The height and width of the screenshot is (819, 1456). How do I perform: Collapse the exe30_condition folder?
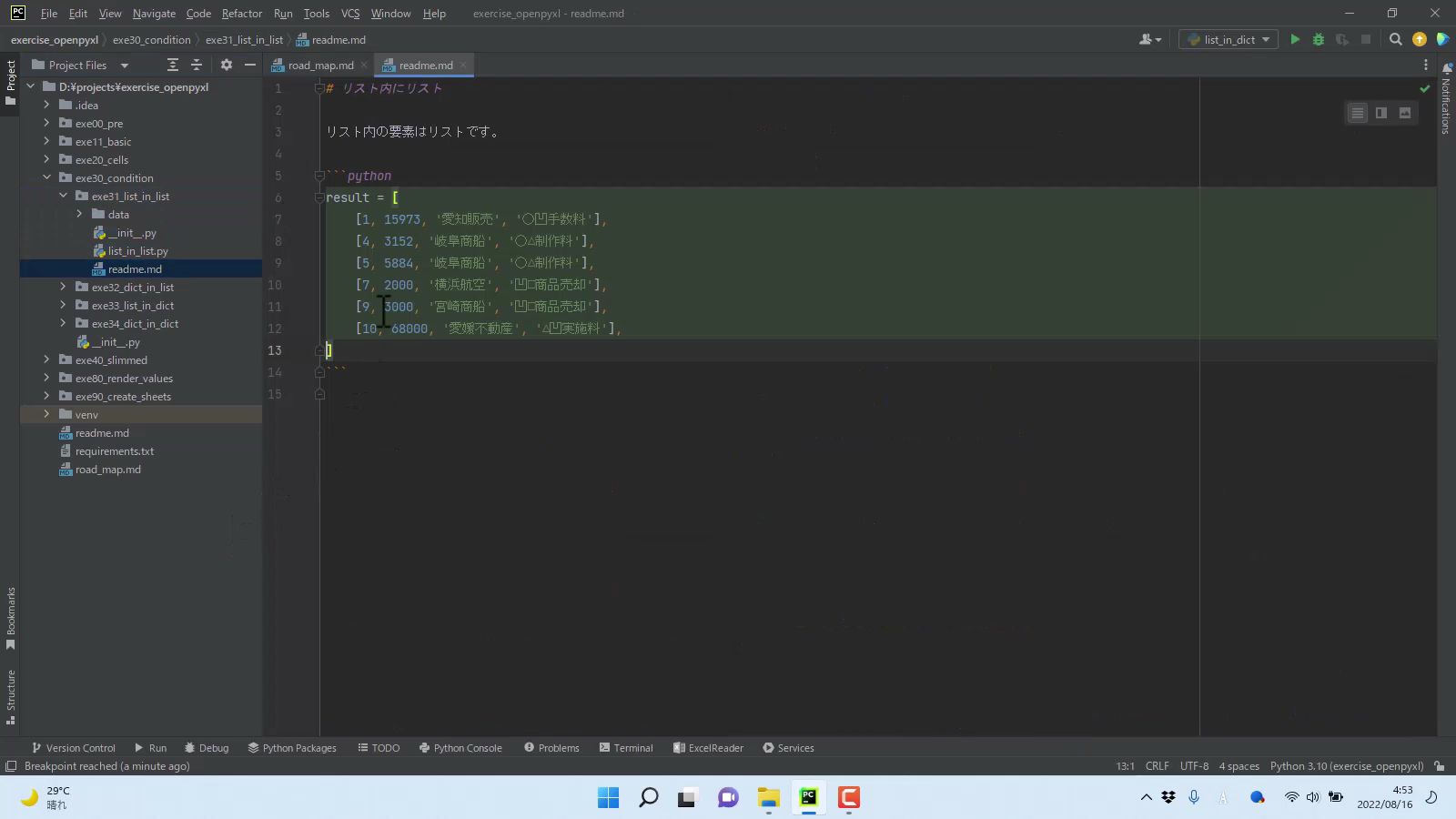tap(46, 177)
